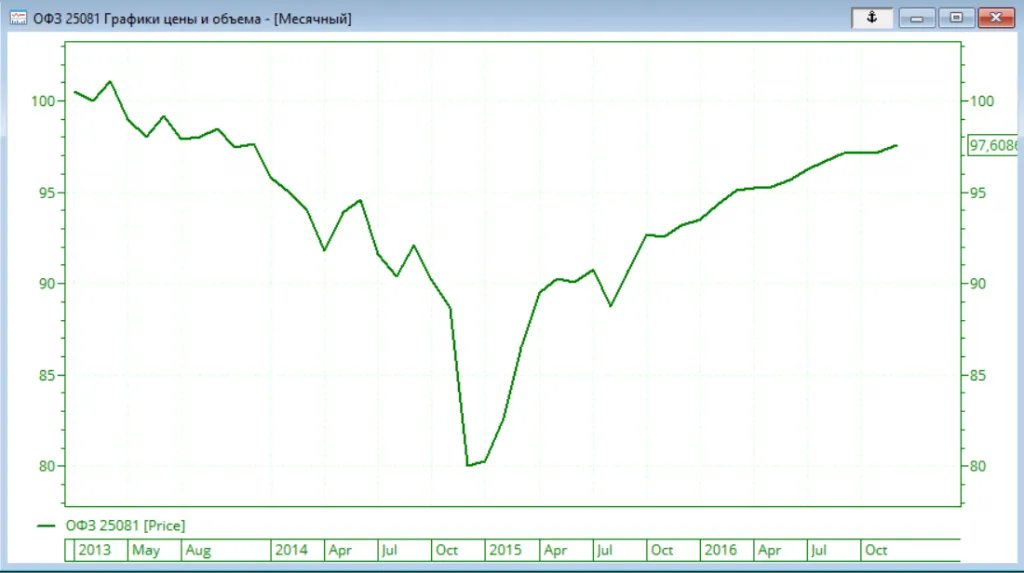Select the 2014 marker on time axis
The image size is (1024, 573).
click(x=291, y=550)
